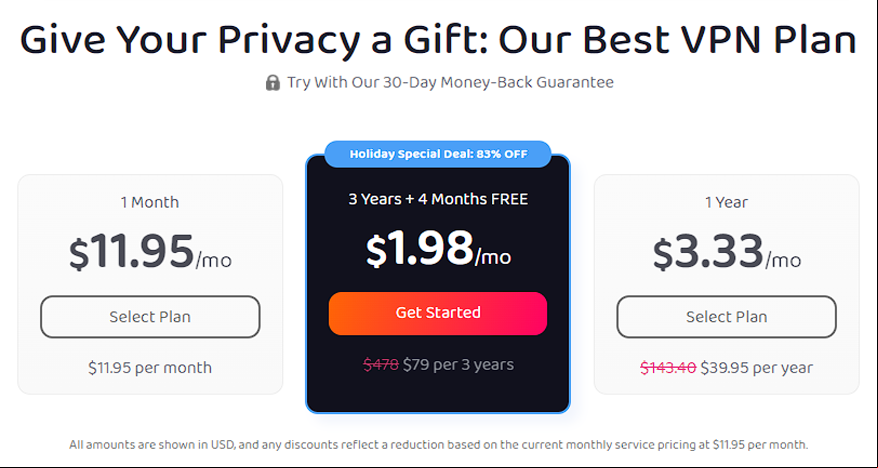Click the USD amounts disclaimer footnote
878x468 pixels.
(439, 446)
